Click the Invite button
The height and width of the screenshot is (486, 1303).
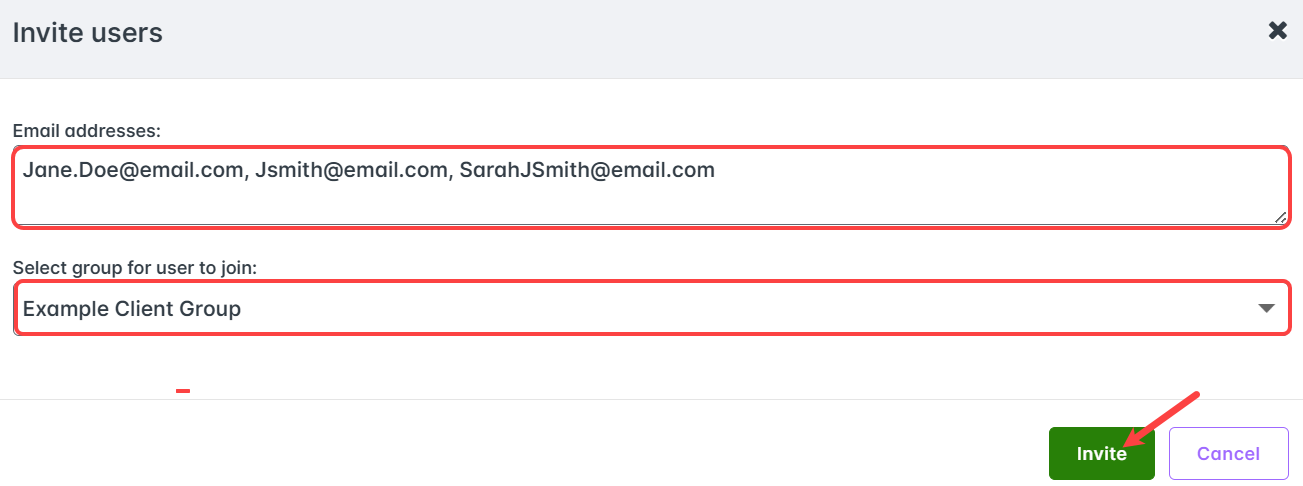tap(1101, 454)
